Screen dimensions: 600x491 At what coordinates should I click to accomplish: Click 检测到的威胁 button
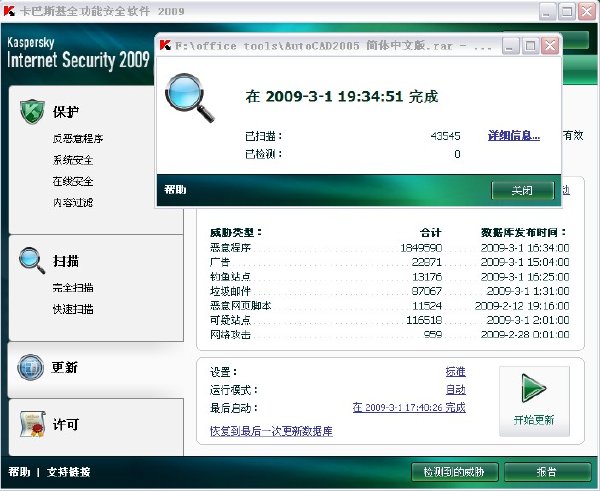[x=454, y=472]
